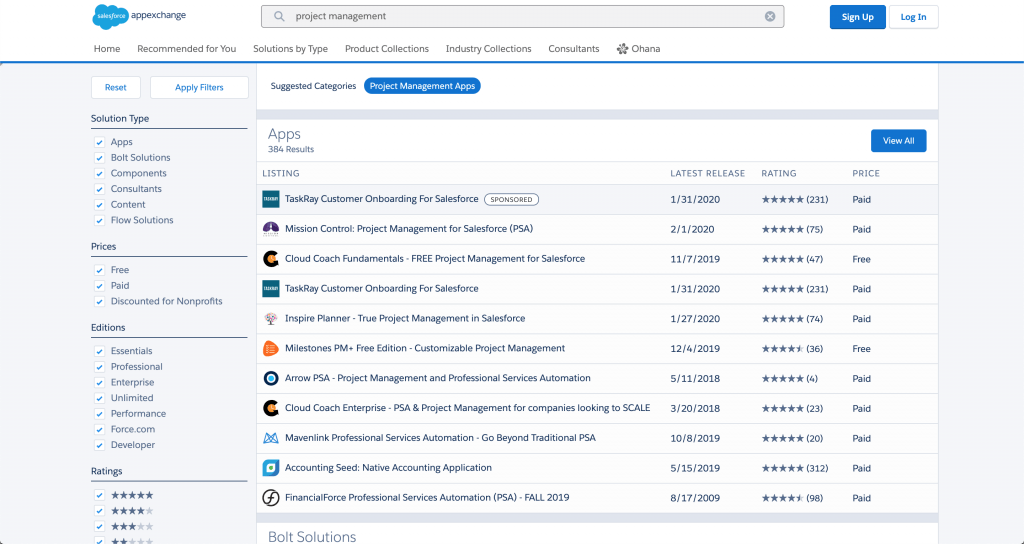
Task: Click the LATEST RELEASE column header
Action: pos(707,174)
